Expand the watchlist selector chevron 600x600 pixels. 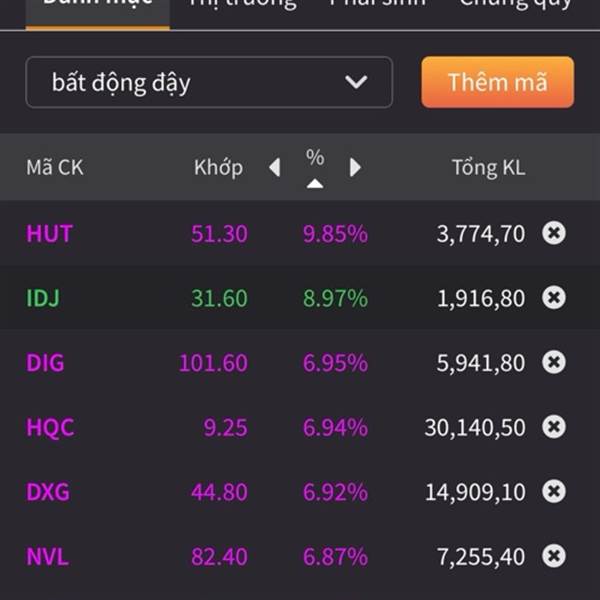click(x=356, y=82)
